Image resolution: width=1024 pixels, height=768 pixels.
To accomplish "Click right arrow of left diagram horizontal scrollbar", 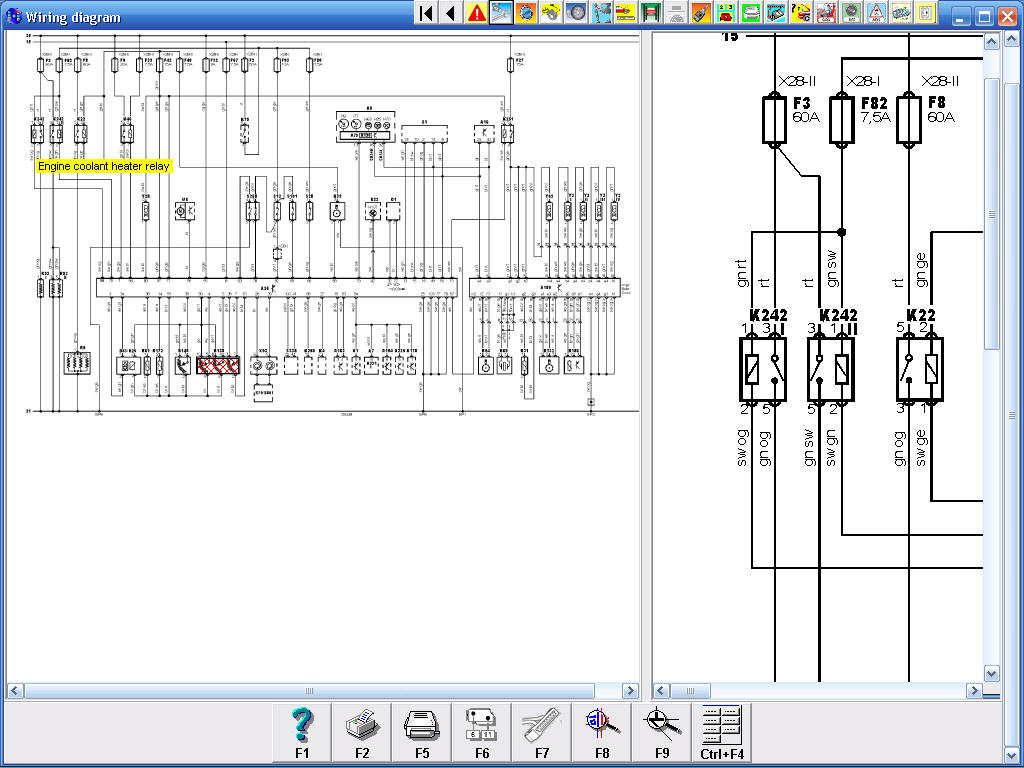I will click(x=630, y=691).
